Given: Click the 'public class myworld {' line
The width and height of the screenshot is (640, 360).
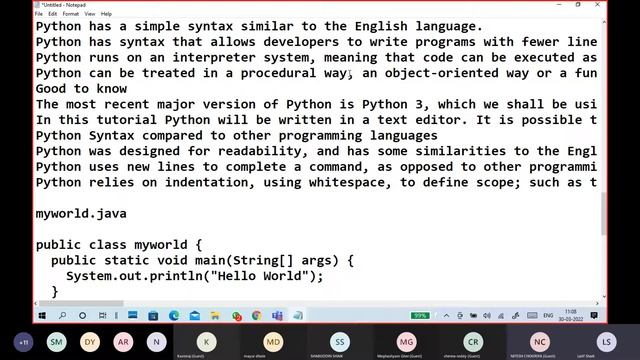Looking at the screenshot, I should [x=119, y=245].
